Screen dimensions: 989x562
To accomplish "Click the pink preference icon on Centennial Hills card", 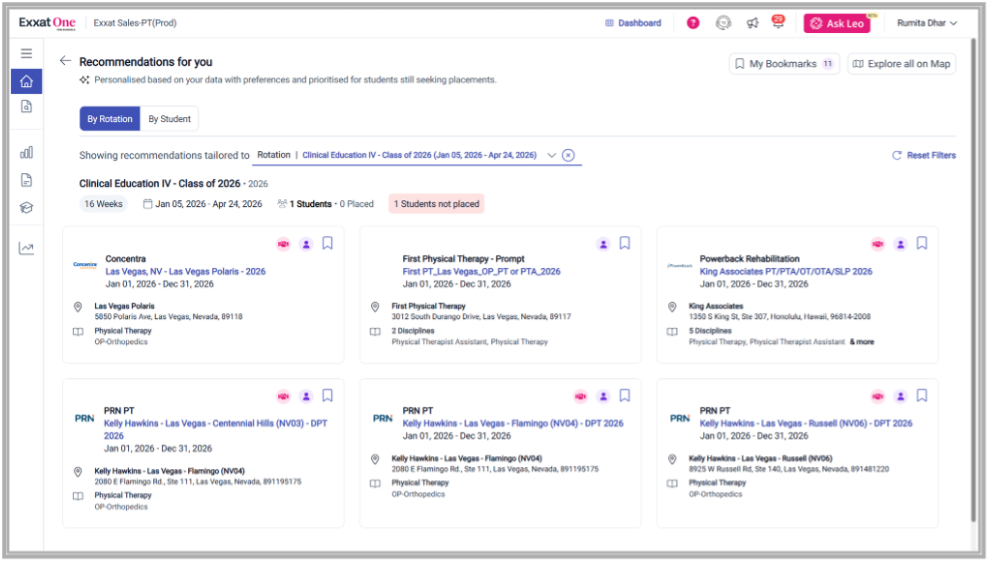I will pyautogui.click(x=284, y=397).
